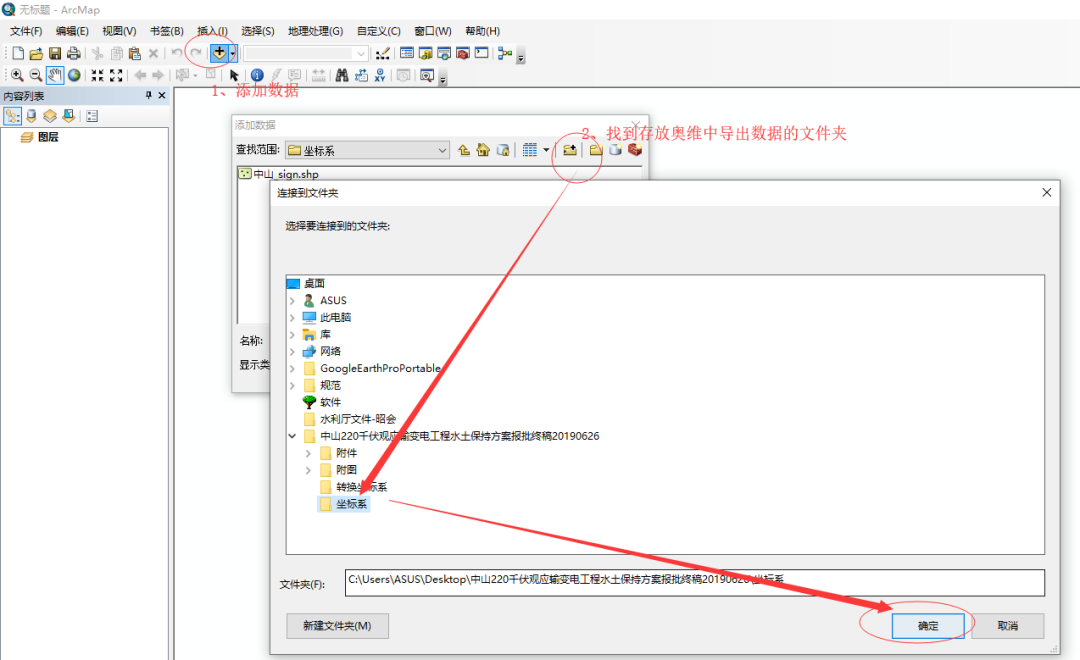The height and width of the screenshot is (660, 1080).
Task: Click the Connect To Folder icon in Add Data dialog
Action: (571, 148)
